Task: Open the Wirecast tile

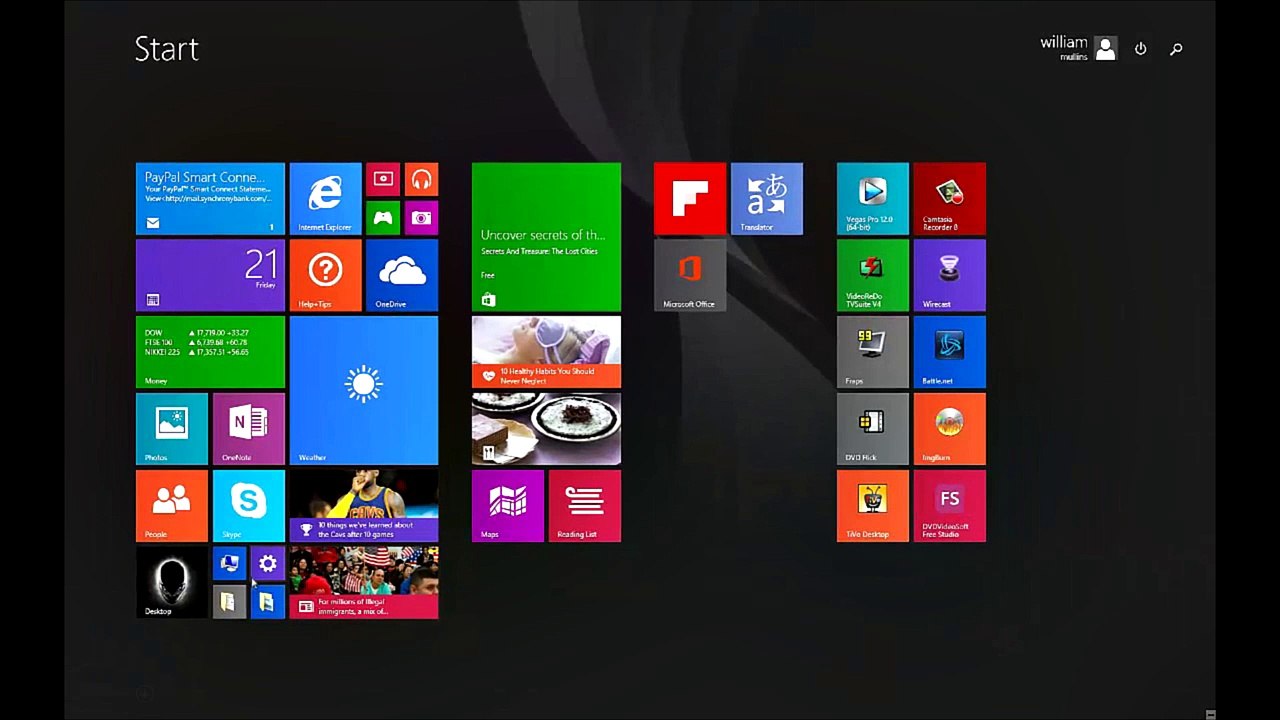Action: click(950, 276)
